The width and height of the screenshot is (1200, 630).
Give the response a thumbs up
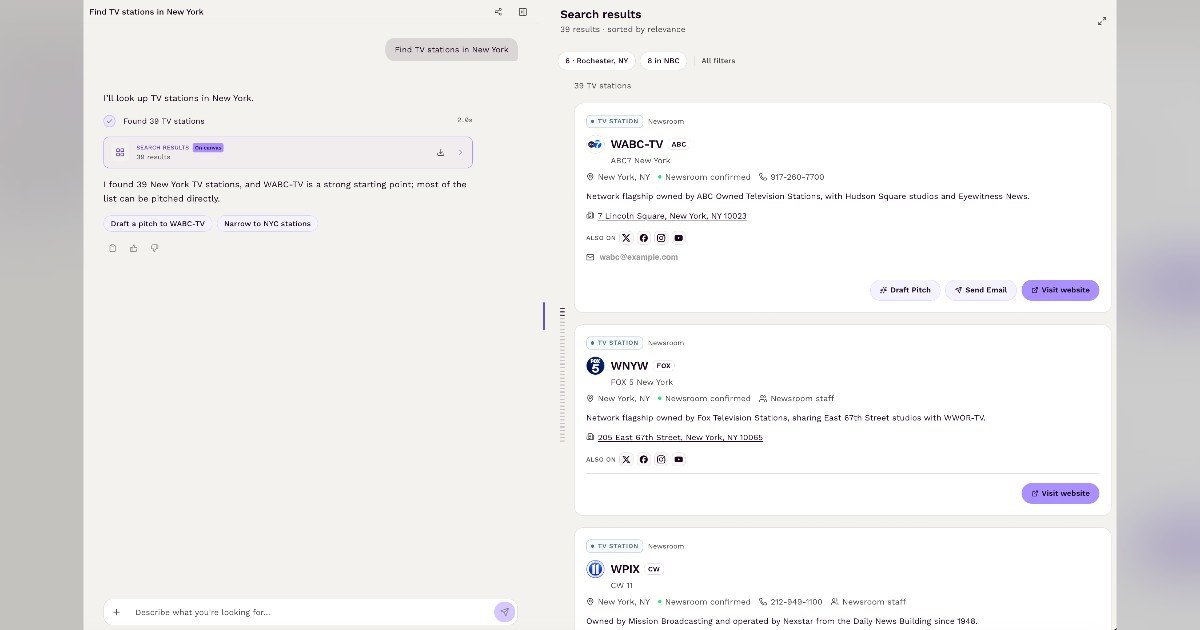(x=133, y=248)
